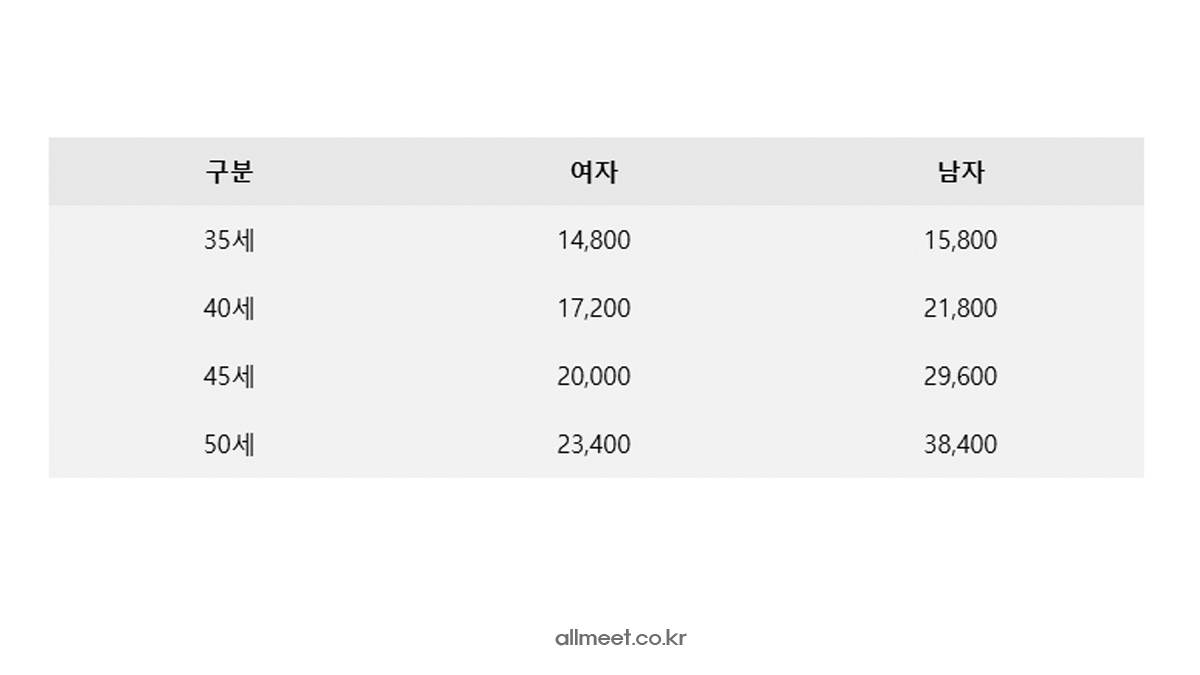Select the 50세 row label
This screenshot has width=1200, height=675.
(229, 444)
